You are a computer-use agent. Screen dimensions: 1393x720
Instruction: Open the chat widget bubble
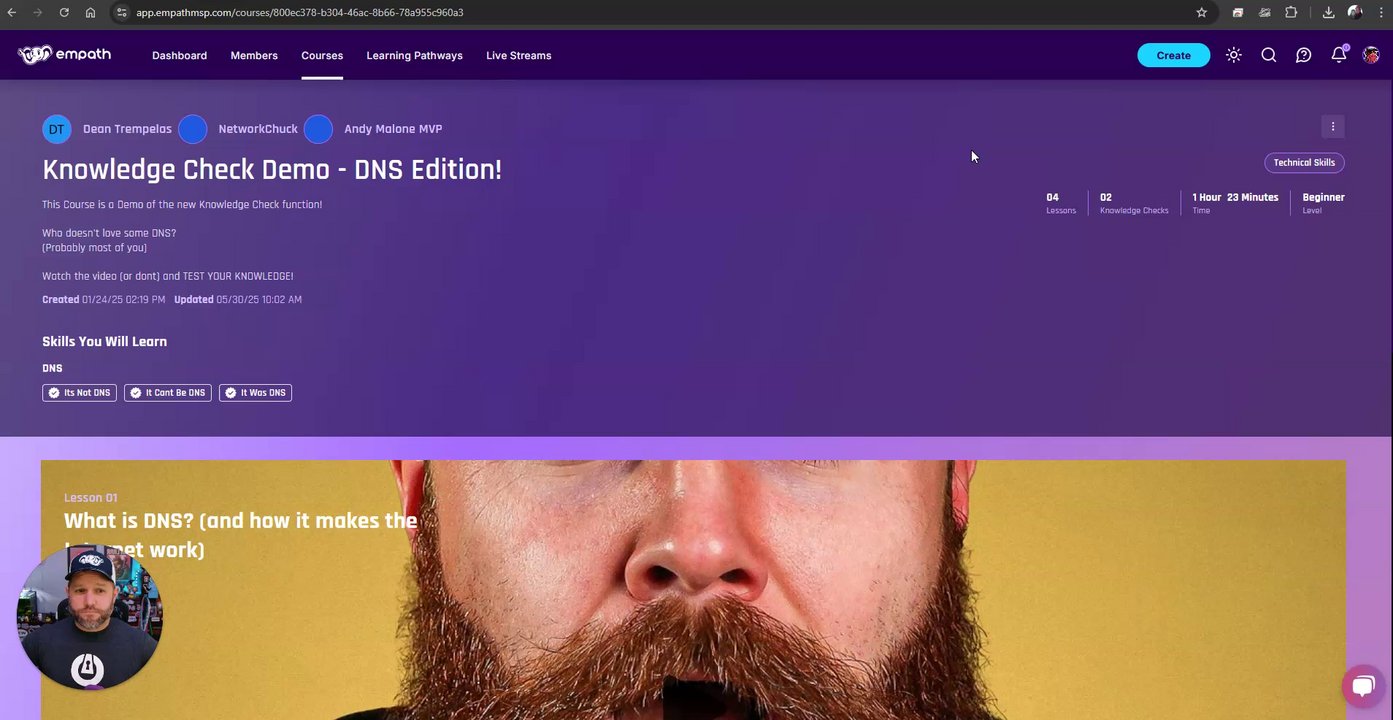tap(1362, 686)
